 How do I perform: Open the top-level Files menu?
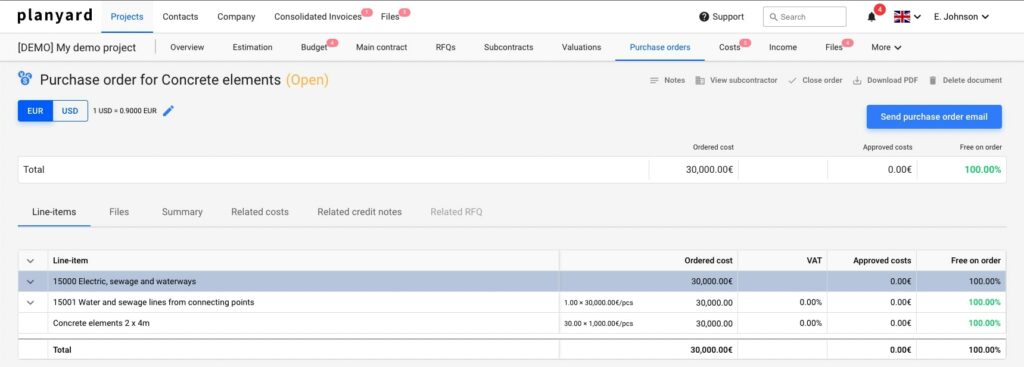pyautogui.click(x=390, y=17)
